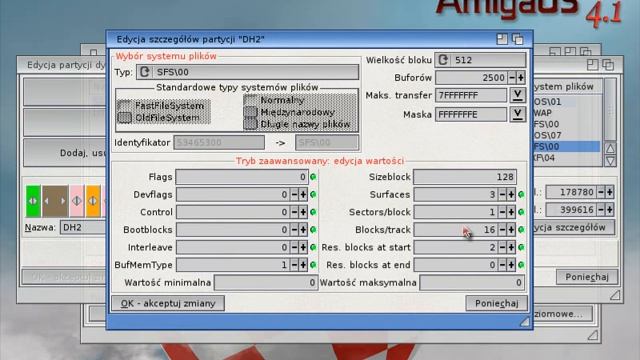This screenshot has height=360, width=640.
Task: Click the Identyfikator hex field
Action: pyautogui.click(x=219, y=142)
